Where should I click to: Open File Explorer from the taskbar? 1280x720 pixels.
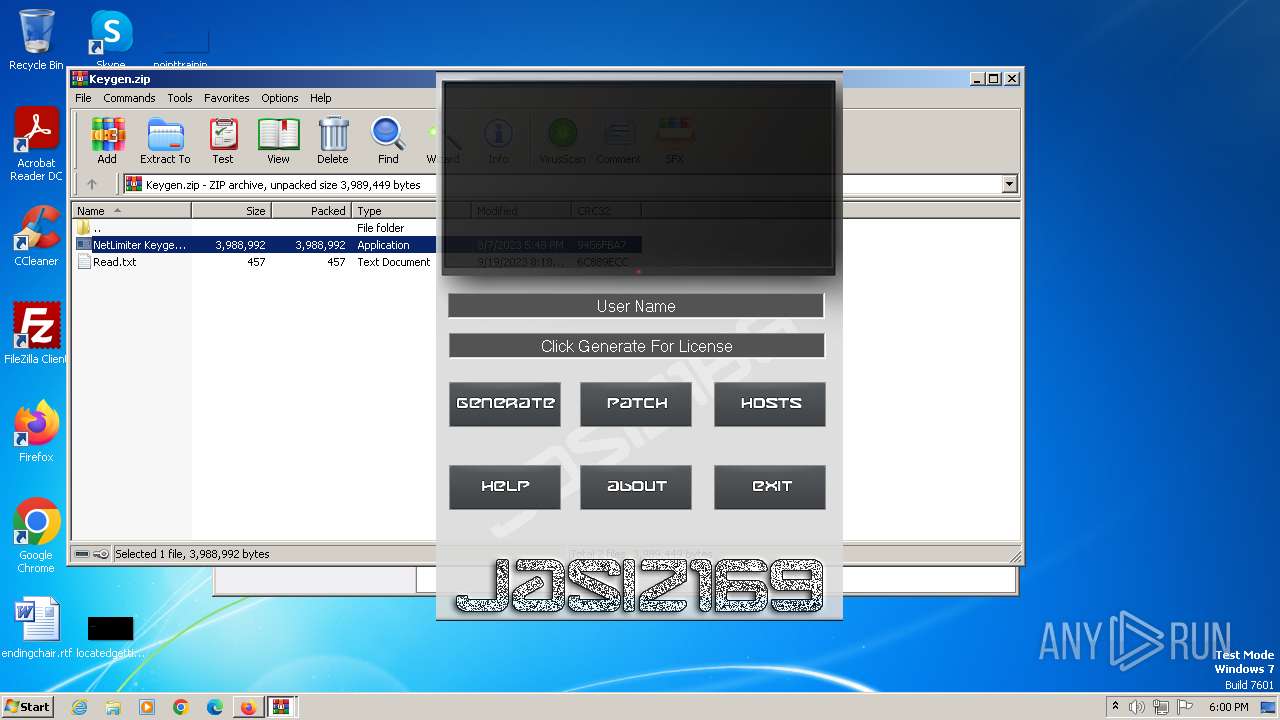click(x=113, y=707)
